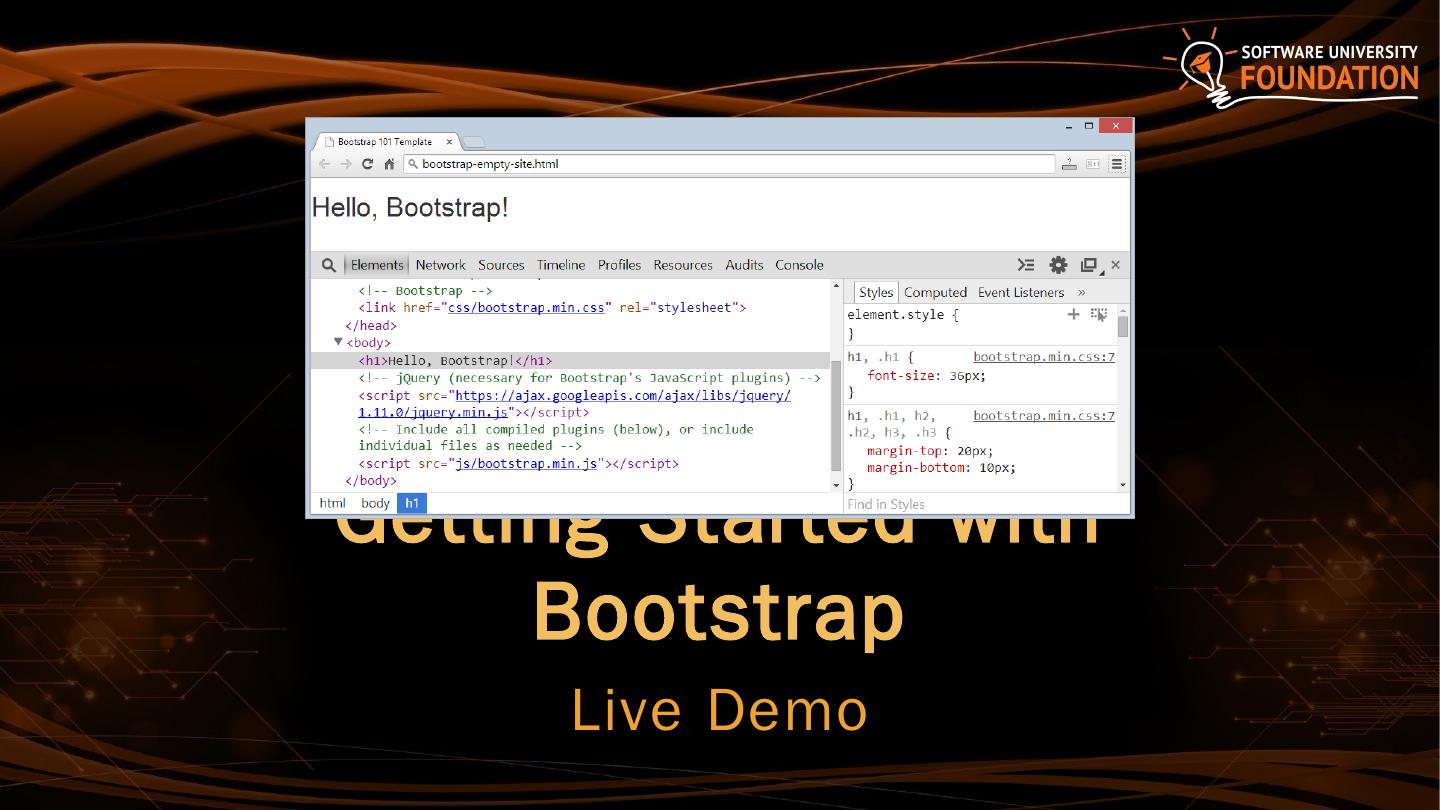This screenshot has width=1440, height=810.
Task: Show the console drawer icon
Action: tap(1026, 265)
